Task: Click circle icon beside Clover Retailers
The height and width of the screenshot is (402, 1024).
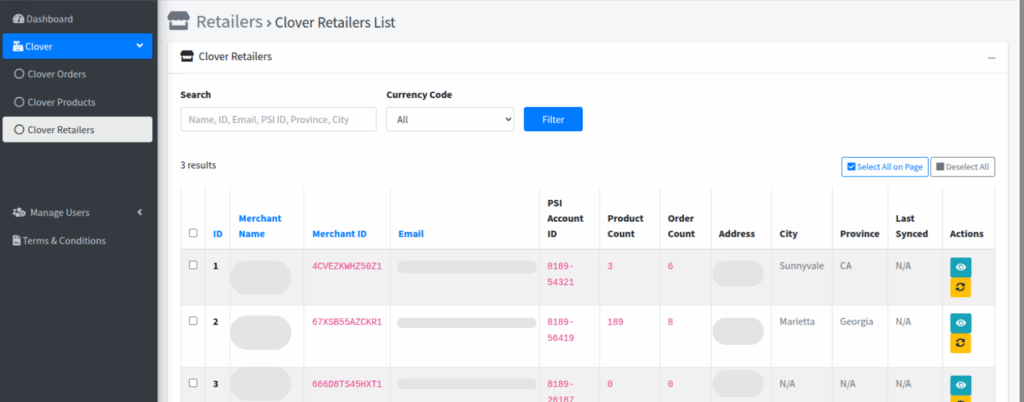Action: (x=19, y=130)
